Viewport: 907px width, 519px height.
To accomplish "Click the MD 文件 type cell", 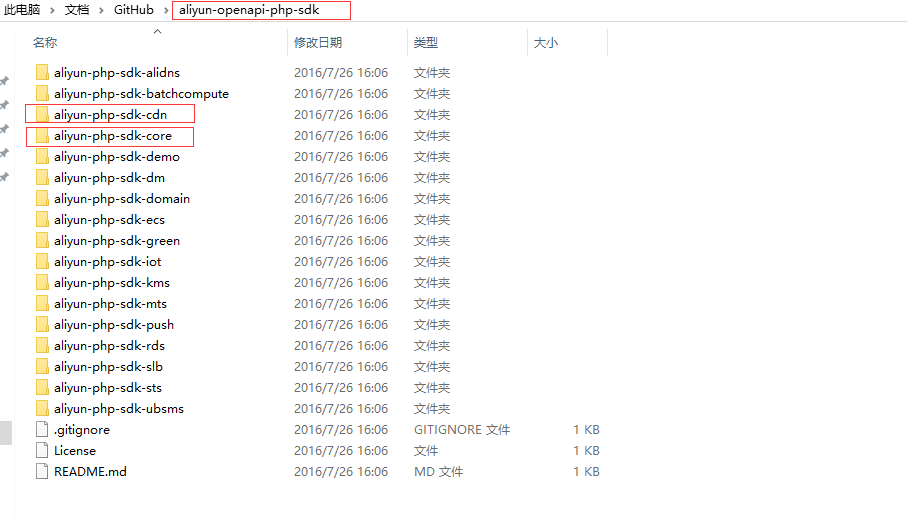I will [438, 472].
